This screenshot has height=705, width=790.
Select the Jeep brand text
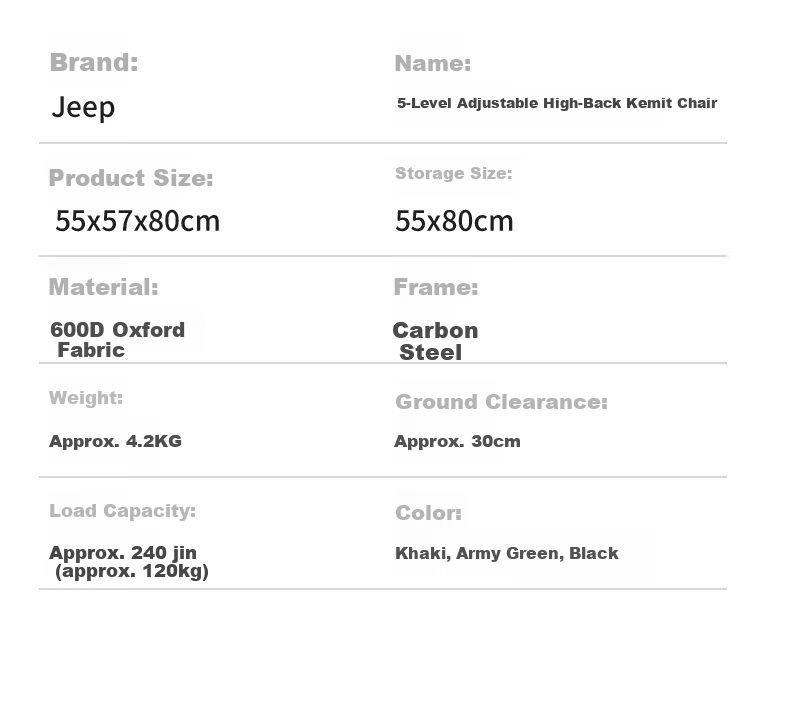[84, 108]
